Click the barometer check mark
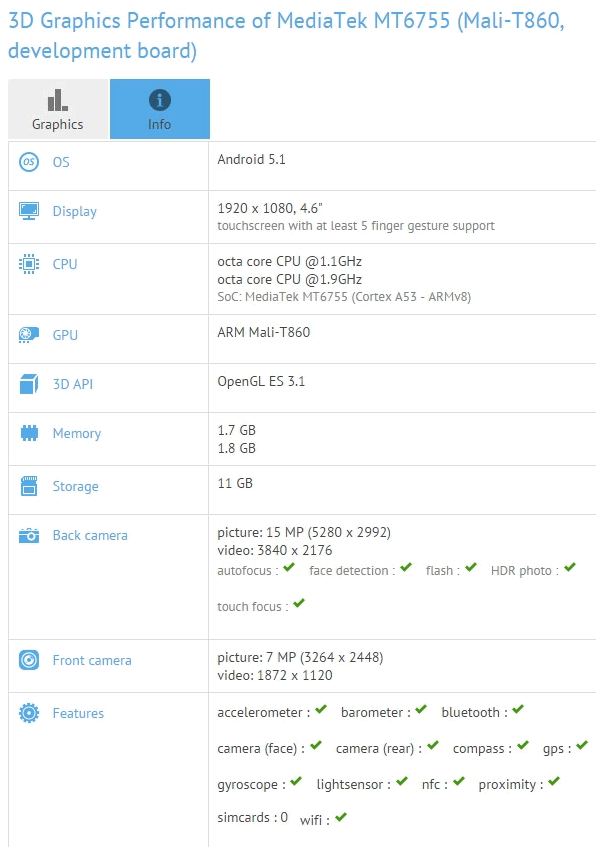Image resolution: width=596 pixels, height=847 pixels. (421, 709)
